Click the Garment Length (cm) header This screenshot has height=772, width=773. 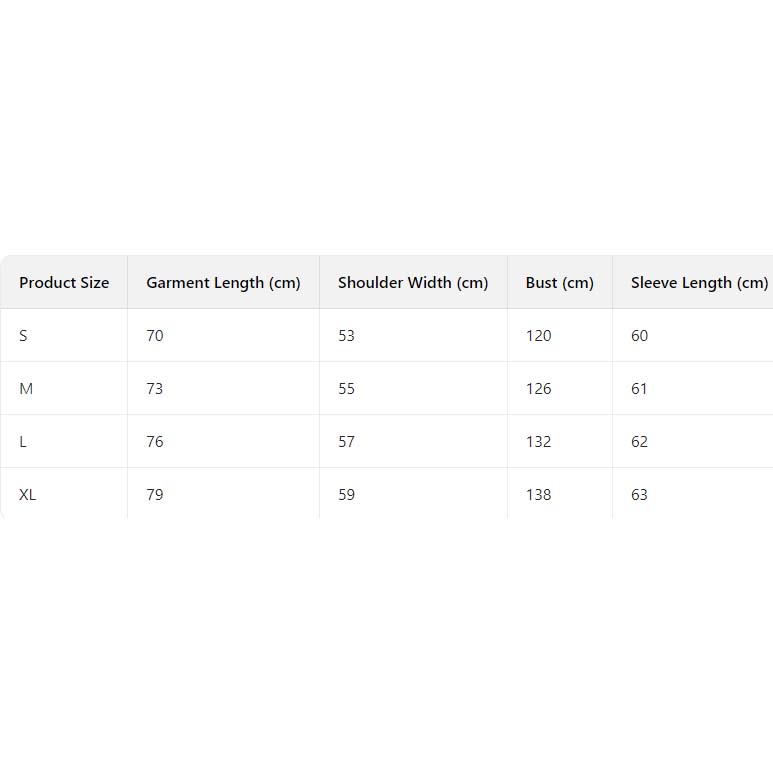[223, 283]
